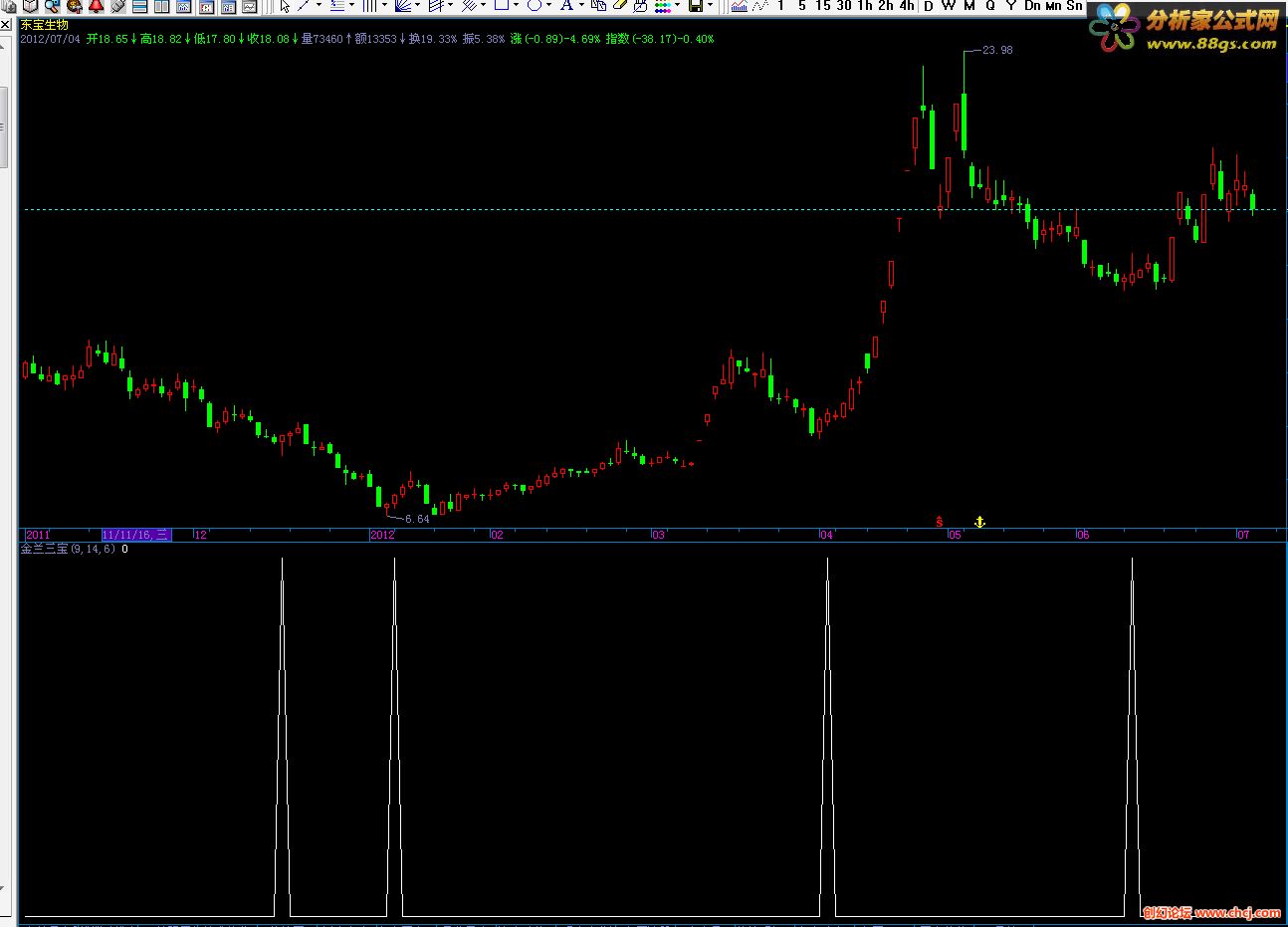The height and width of the screenshot is (927, 1288).
Task: Select the arrow pointer tool
Action: click(x=285, y=5)
